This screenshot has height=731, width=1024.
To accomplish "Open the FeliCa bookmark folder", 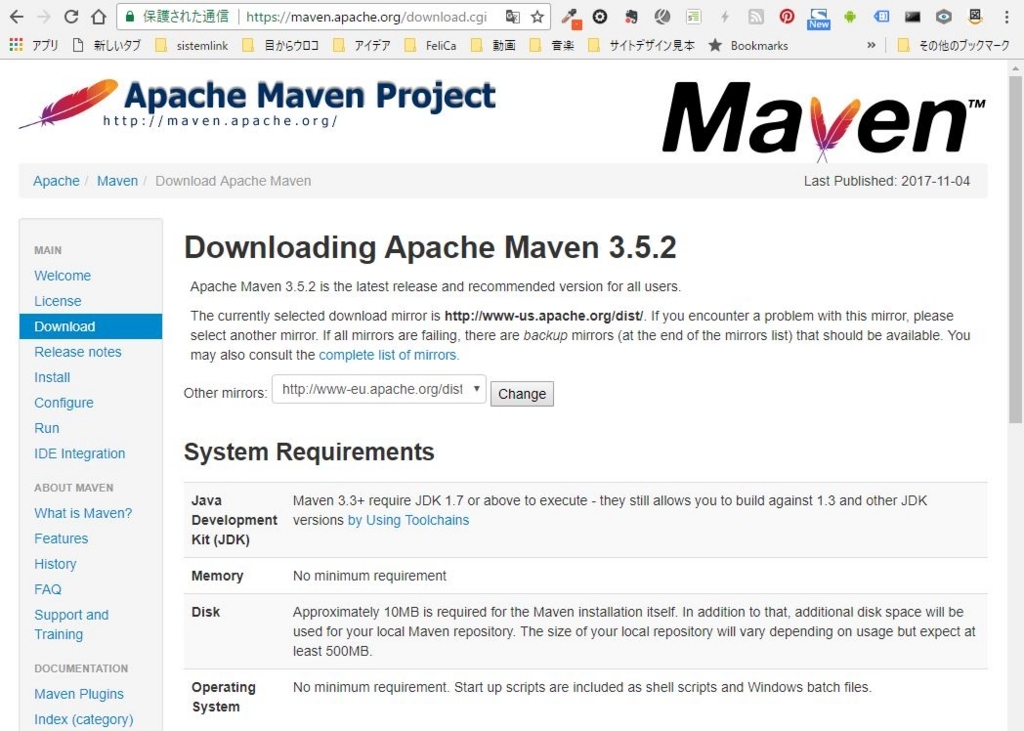I will (430, 45).
